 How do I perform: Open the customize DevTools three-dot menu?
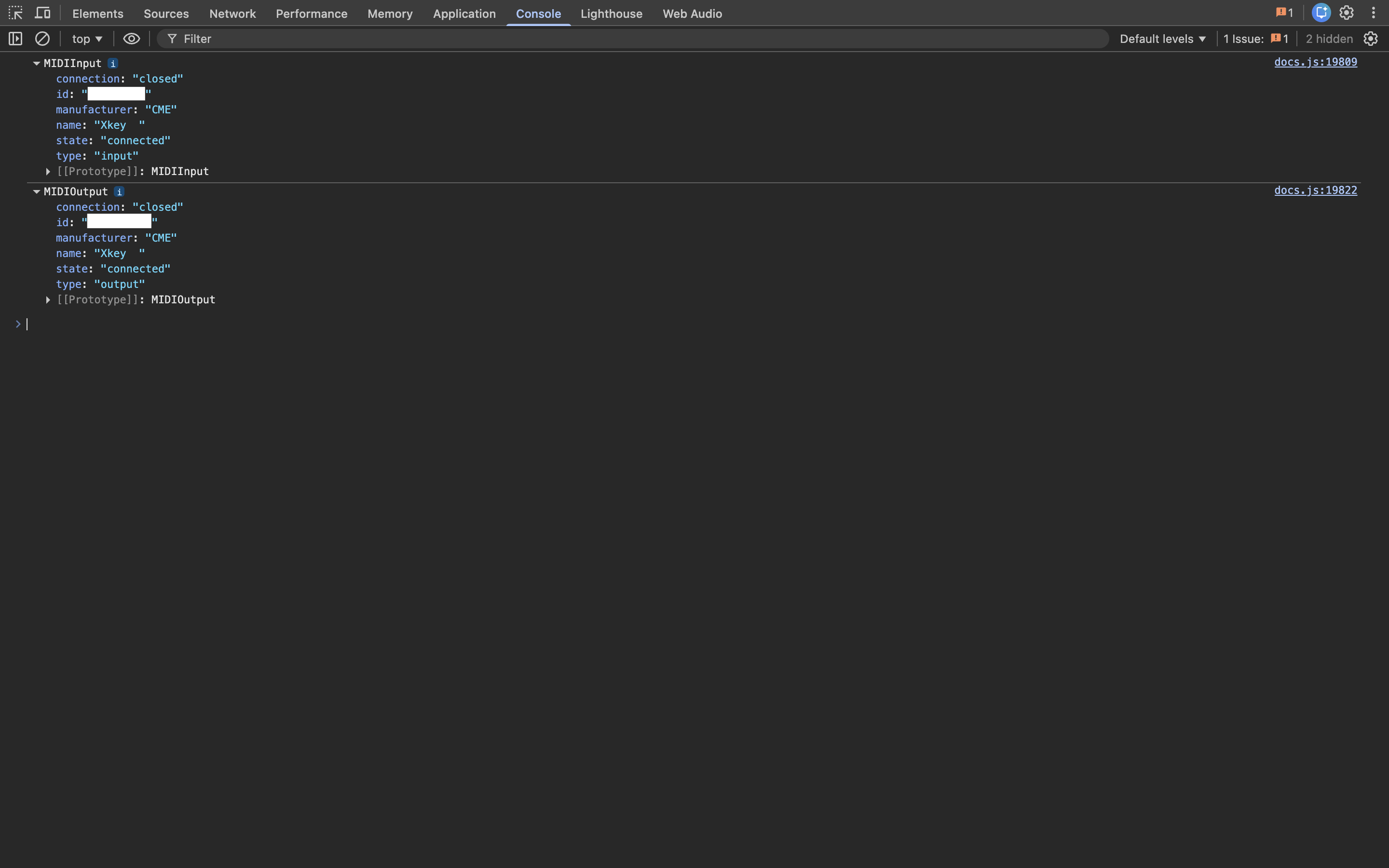(1374, 13)
